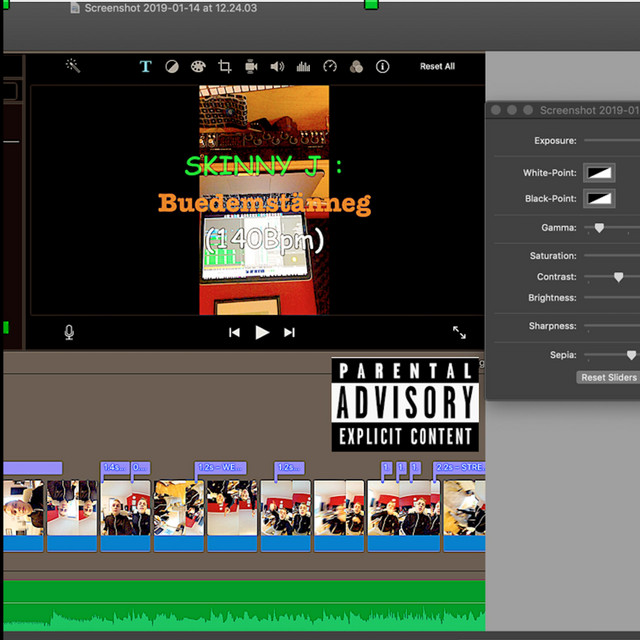Click the Sepia slider handle
Screen dimensions: 640x640
pos(631,355)
